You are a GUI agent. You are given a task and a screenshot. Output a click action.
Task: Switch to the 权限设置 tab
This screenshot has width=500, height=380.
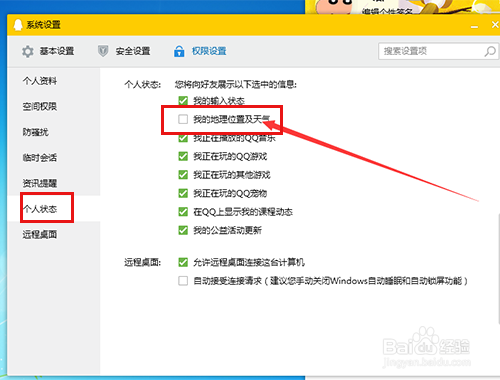(x=200, y=51)
